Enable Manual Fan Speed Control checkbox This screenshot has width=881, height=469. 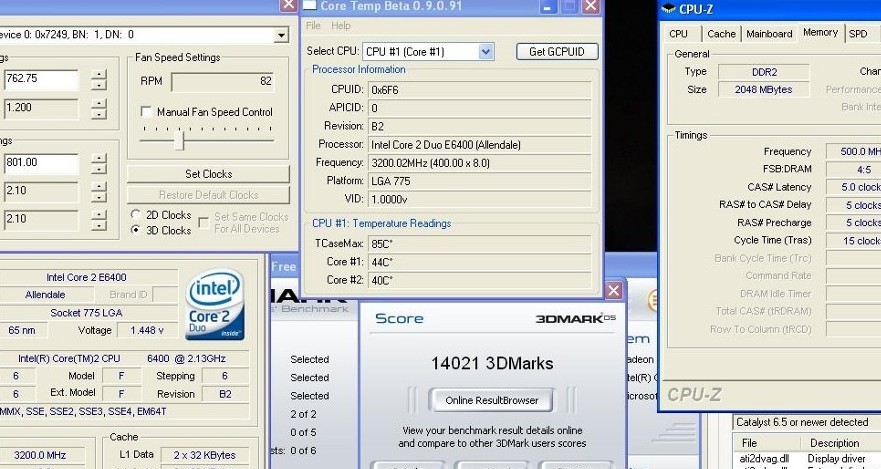click(x=146, y=112)
